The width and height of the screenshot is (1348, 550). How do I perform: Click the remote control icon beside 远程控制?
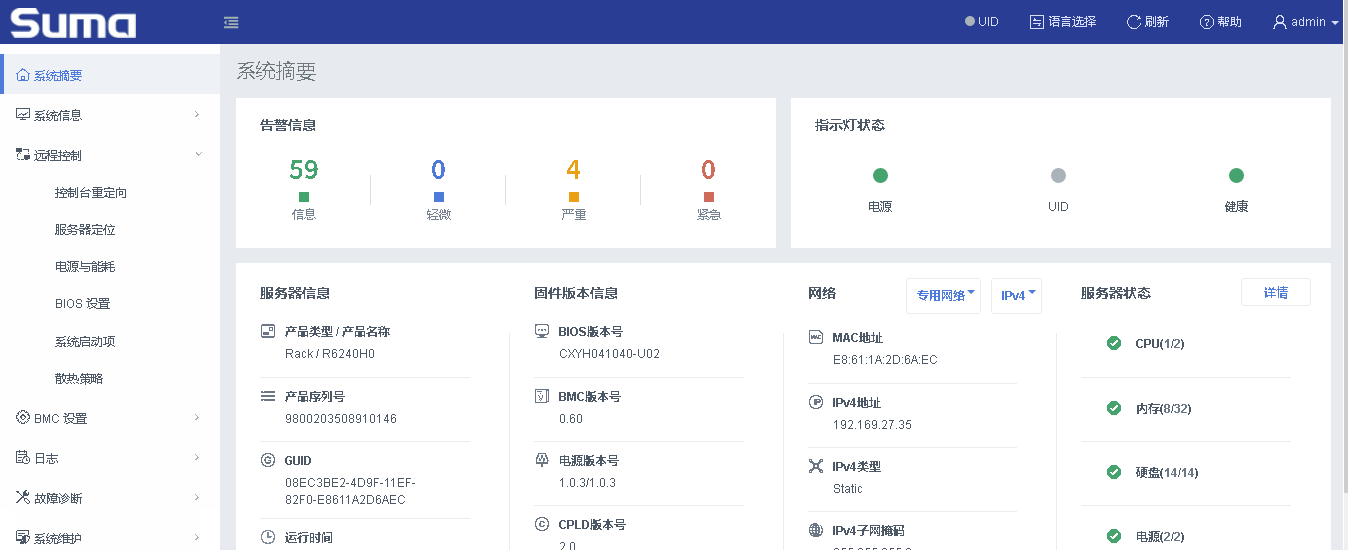coord(23,155)
